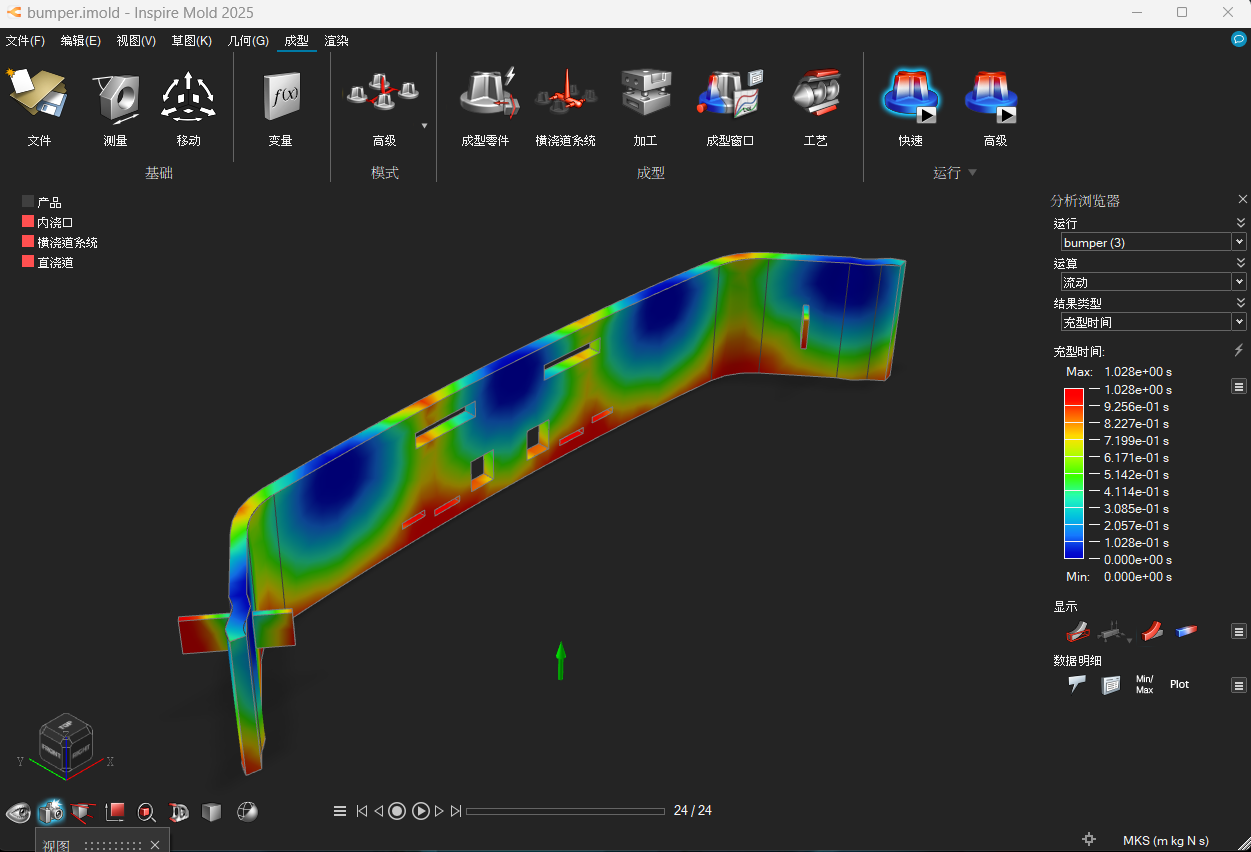Image resolution: width=1251 pixels, height=852 pixels.
Task: Open the 流动 calculation dropdown
Action: click(x=1153, y=282)
